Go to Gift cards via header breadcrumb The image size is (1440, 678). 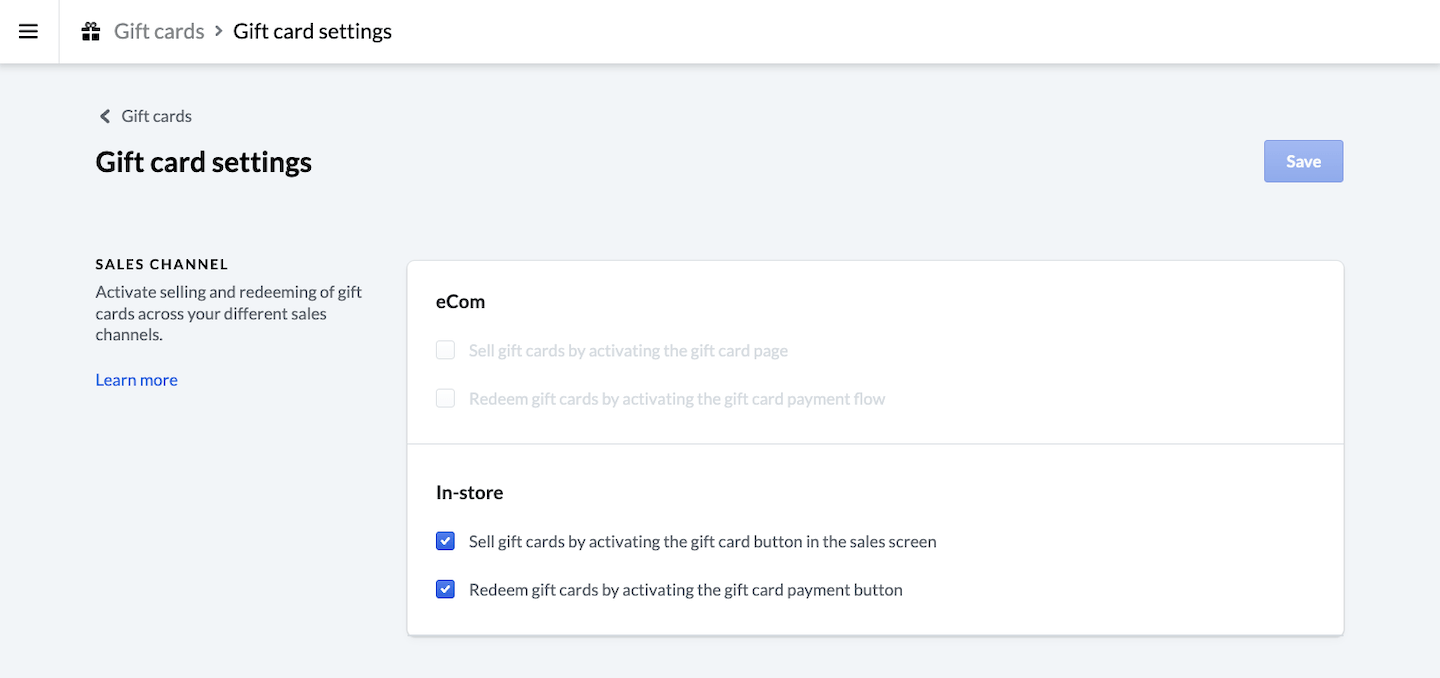click(159, 31)
